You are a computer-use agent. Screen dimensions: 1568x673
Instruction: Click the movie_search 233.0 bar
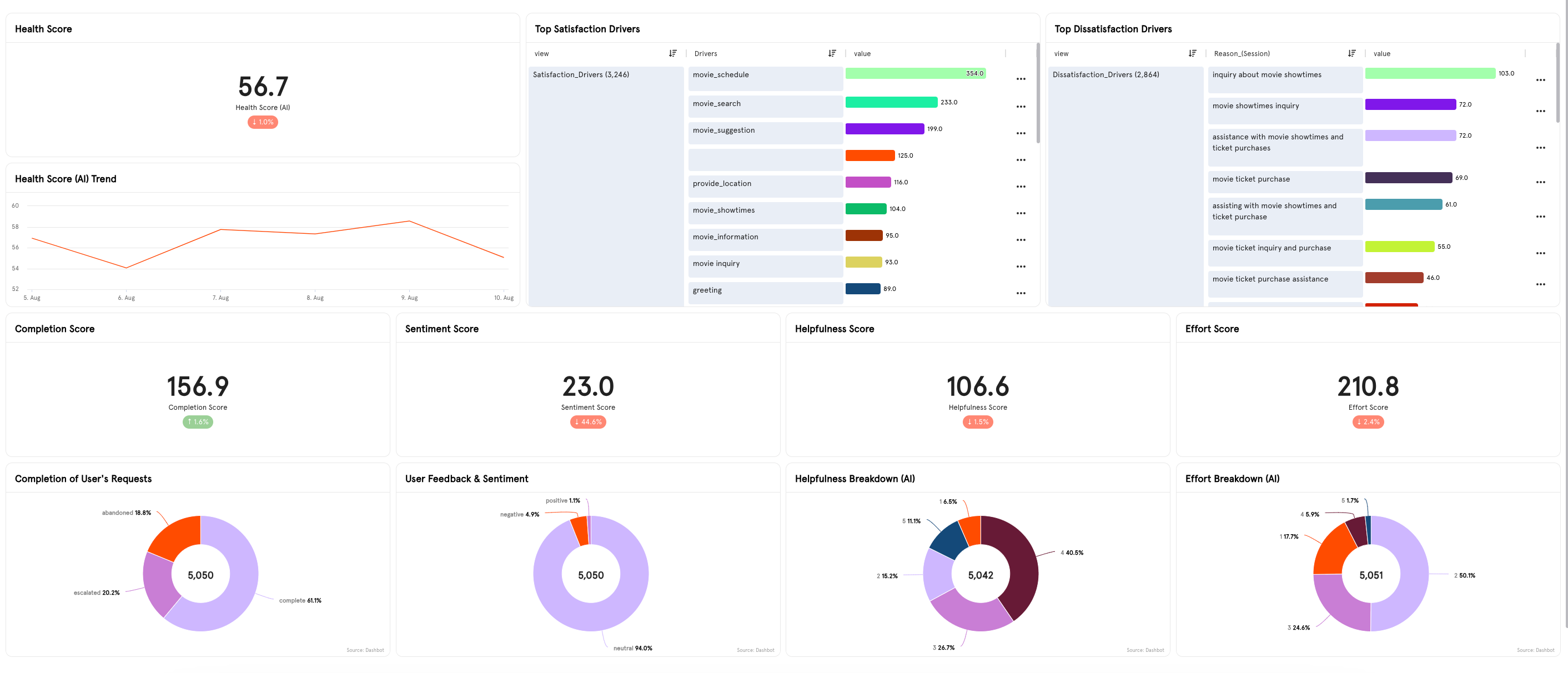(x=891, y=102)
